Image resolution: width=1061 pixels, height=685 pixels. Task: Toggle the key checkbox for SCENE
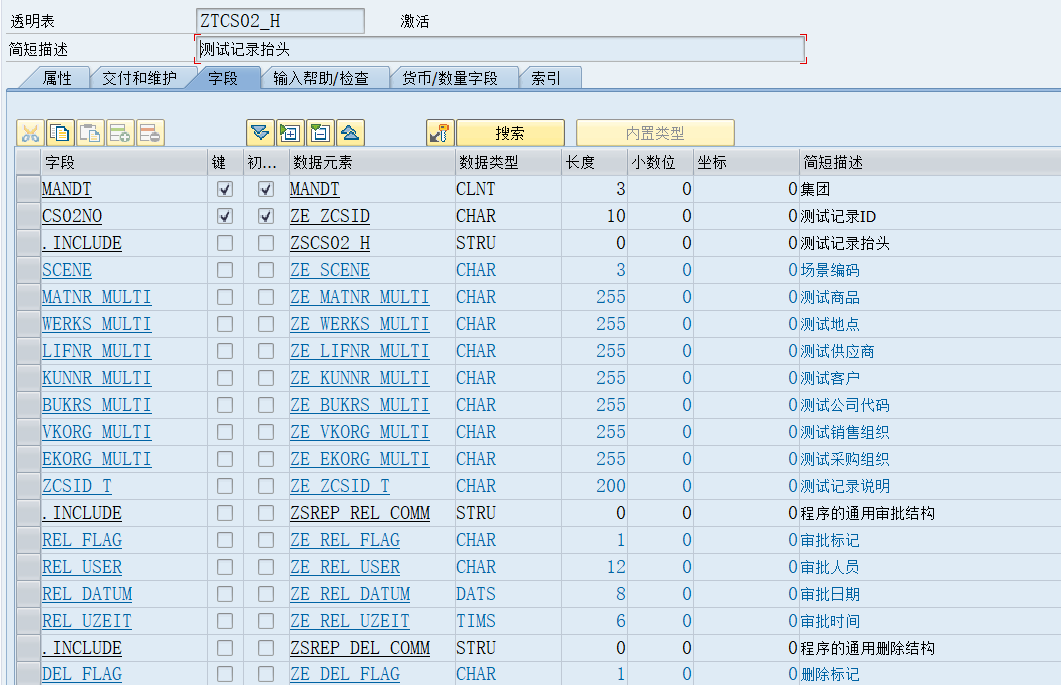point(225,270)
